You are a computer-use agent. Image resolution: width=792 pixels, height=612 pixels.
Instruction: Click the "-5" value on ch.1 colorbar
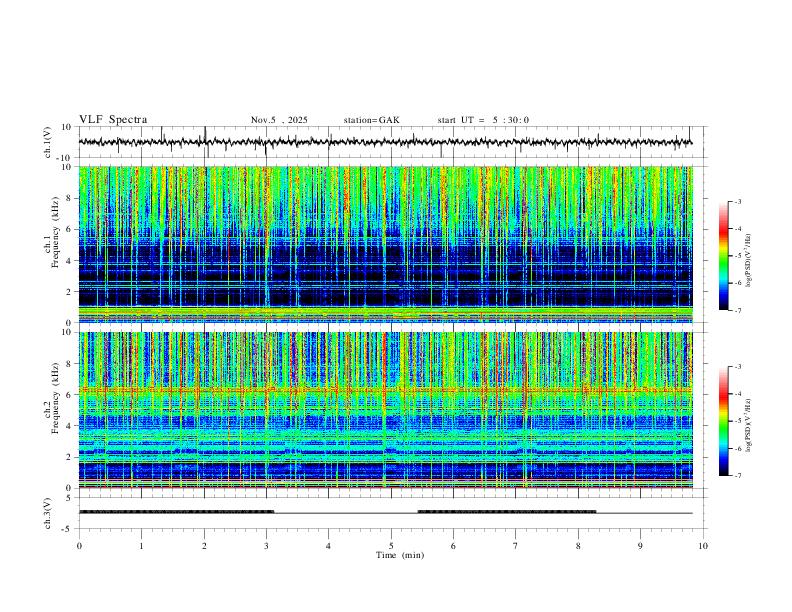pyautogui.click(x=737, y=256)
